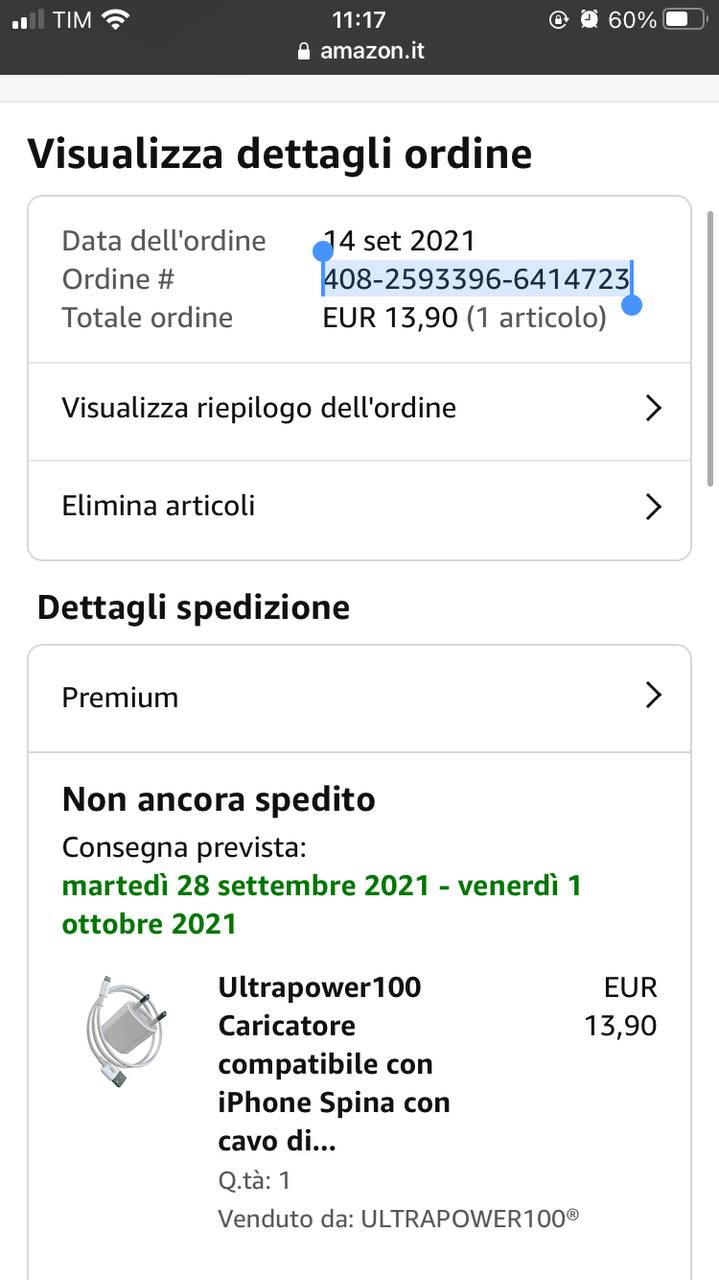Tap the page scrollbar on the right
This screenshot has width=719, height=1280.
(711, 398)
